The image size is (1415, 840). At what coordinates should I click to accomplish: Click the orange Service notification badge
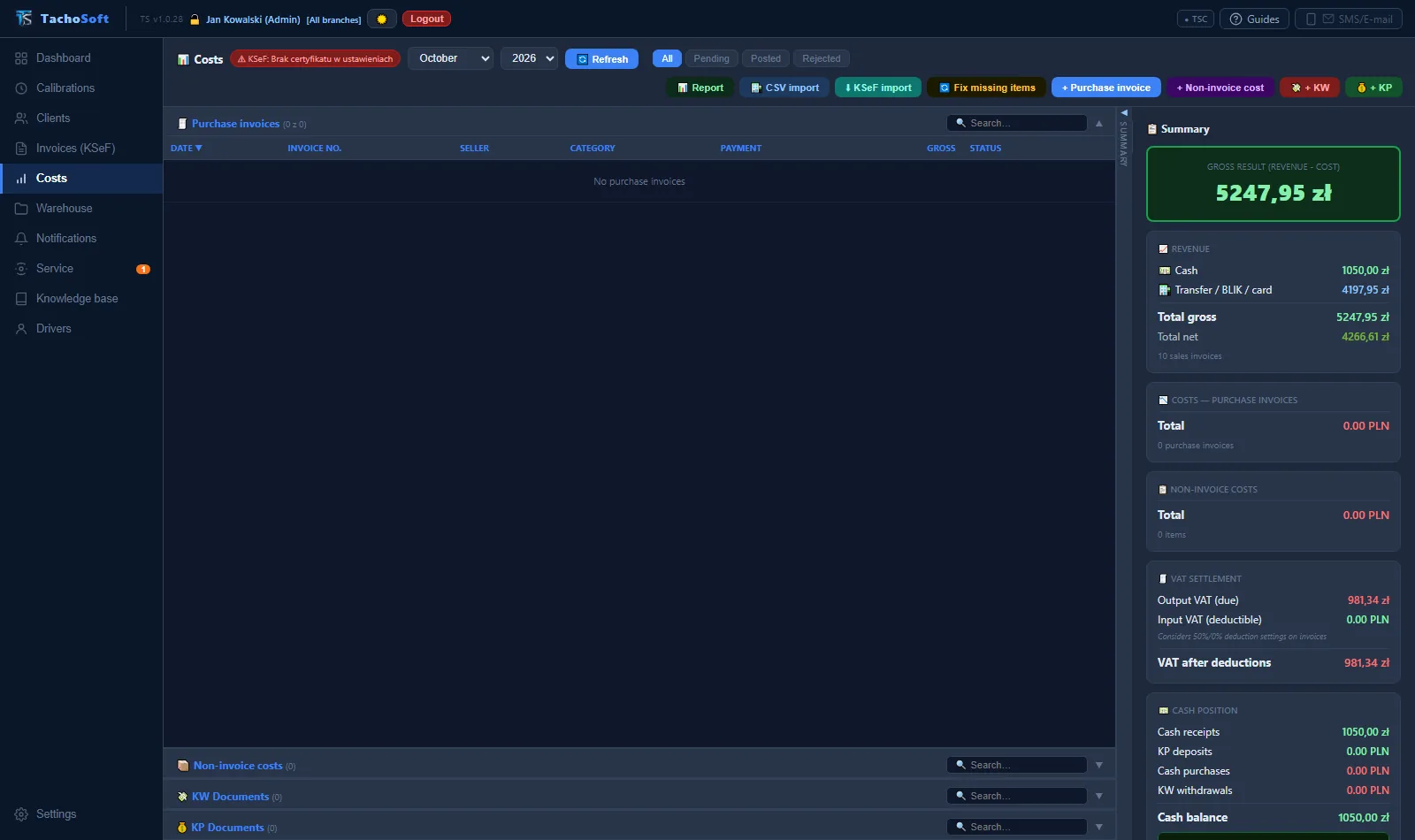click(143, 269)
